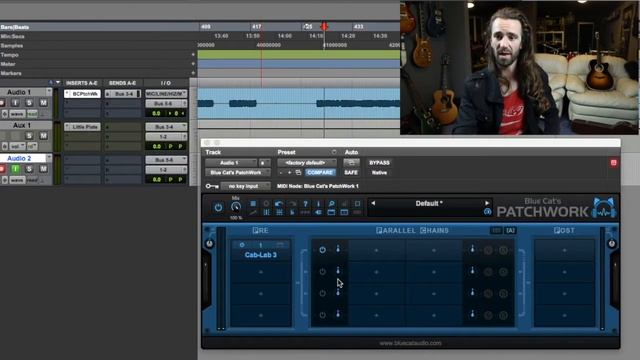Open the Bus 3-4 send on Audio 1
The height and width of the screenshot is (360, 640).
[123, 94]
